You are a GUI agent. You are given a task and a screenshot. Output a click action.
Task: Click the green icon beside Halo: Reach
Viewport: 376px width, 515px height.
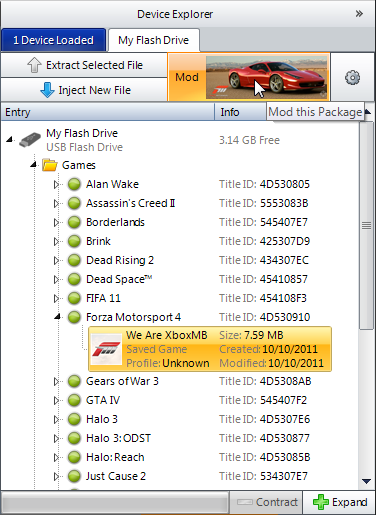click(74, 457)
